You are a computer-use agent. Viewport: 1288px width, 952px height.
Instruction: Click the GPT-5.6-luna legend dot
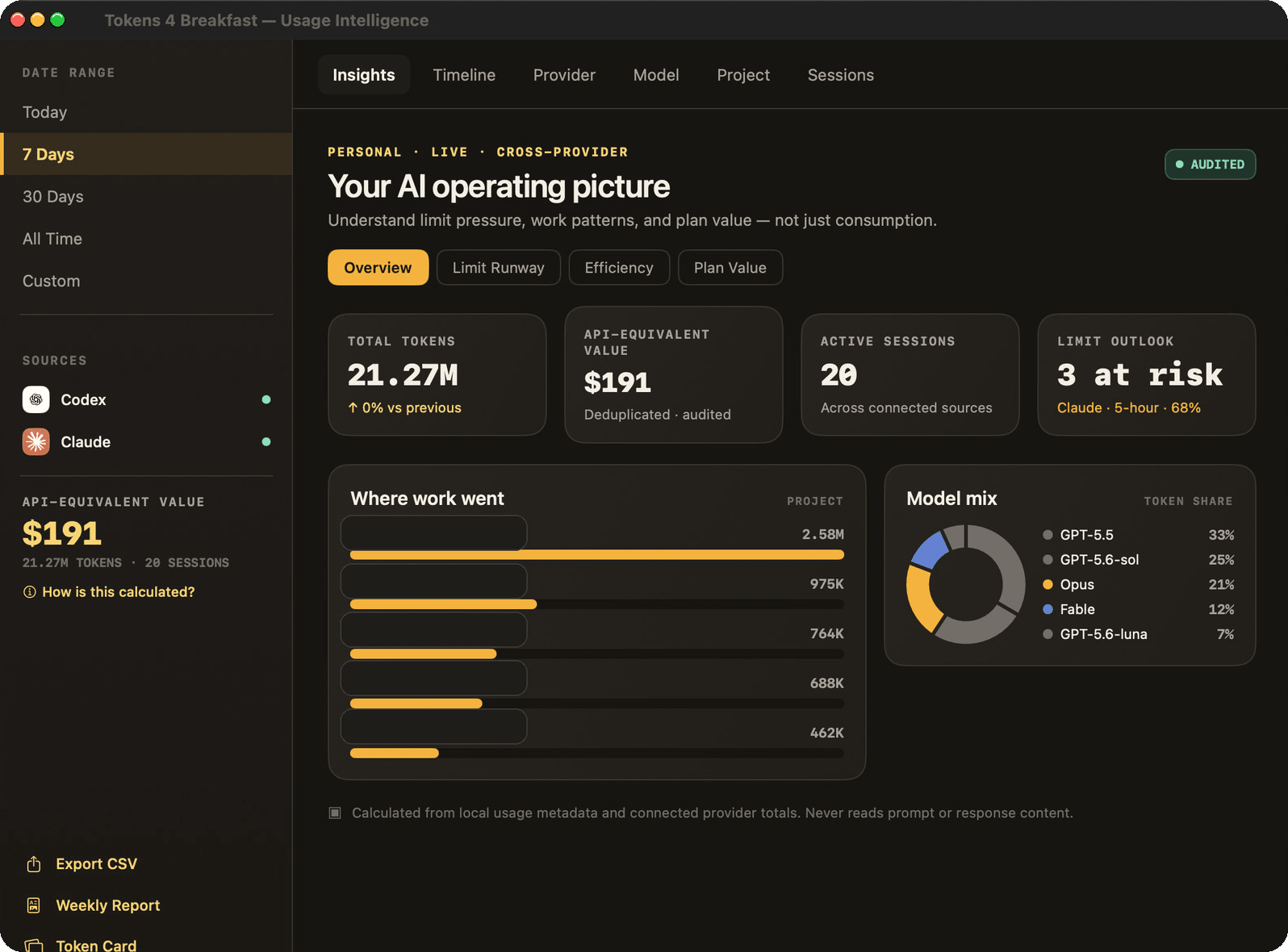[1048, 634]
